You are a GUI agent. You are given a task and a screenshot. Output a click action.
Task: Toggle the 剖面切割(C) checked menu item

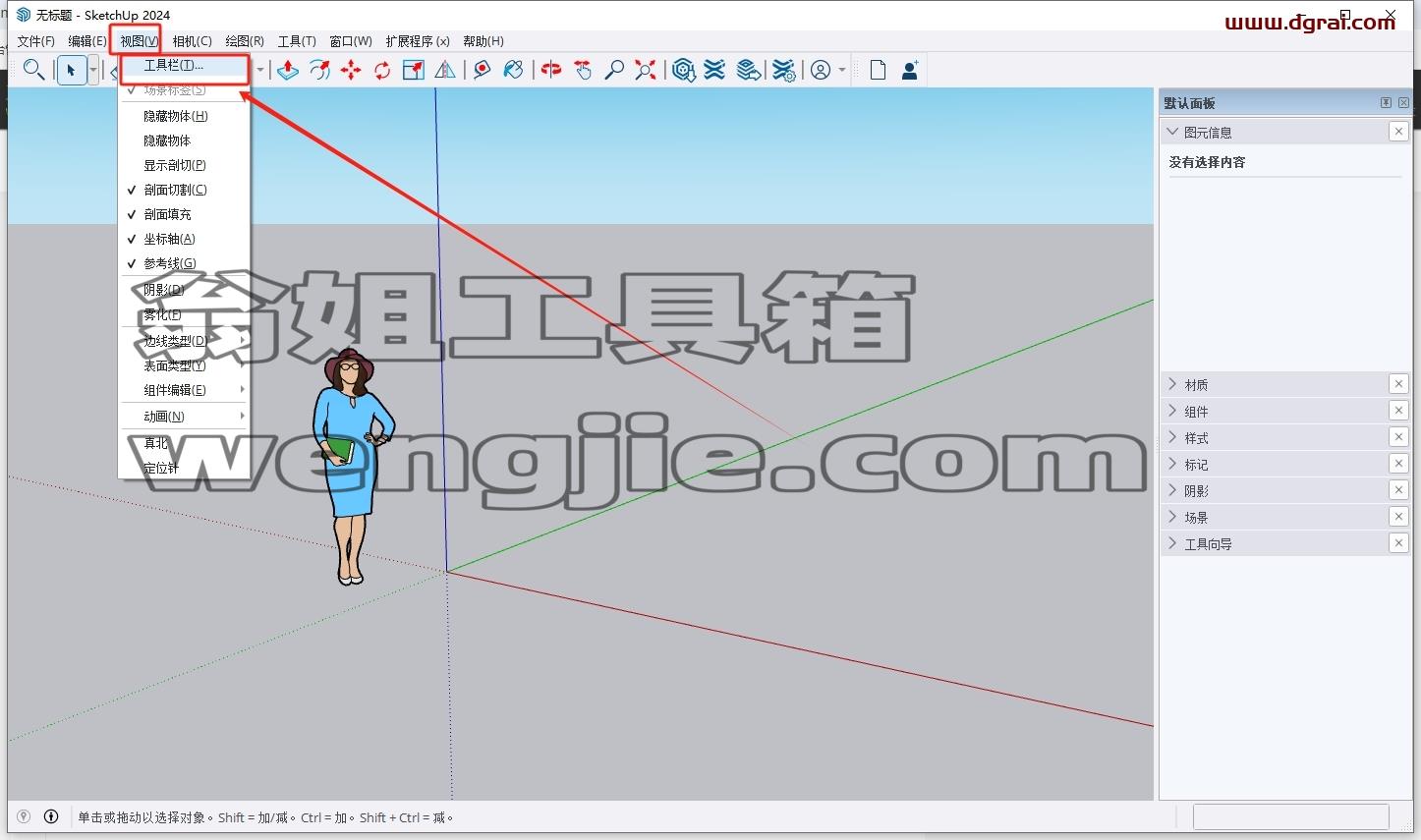click(185, 190)
